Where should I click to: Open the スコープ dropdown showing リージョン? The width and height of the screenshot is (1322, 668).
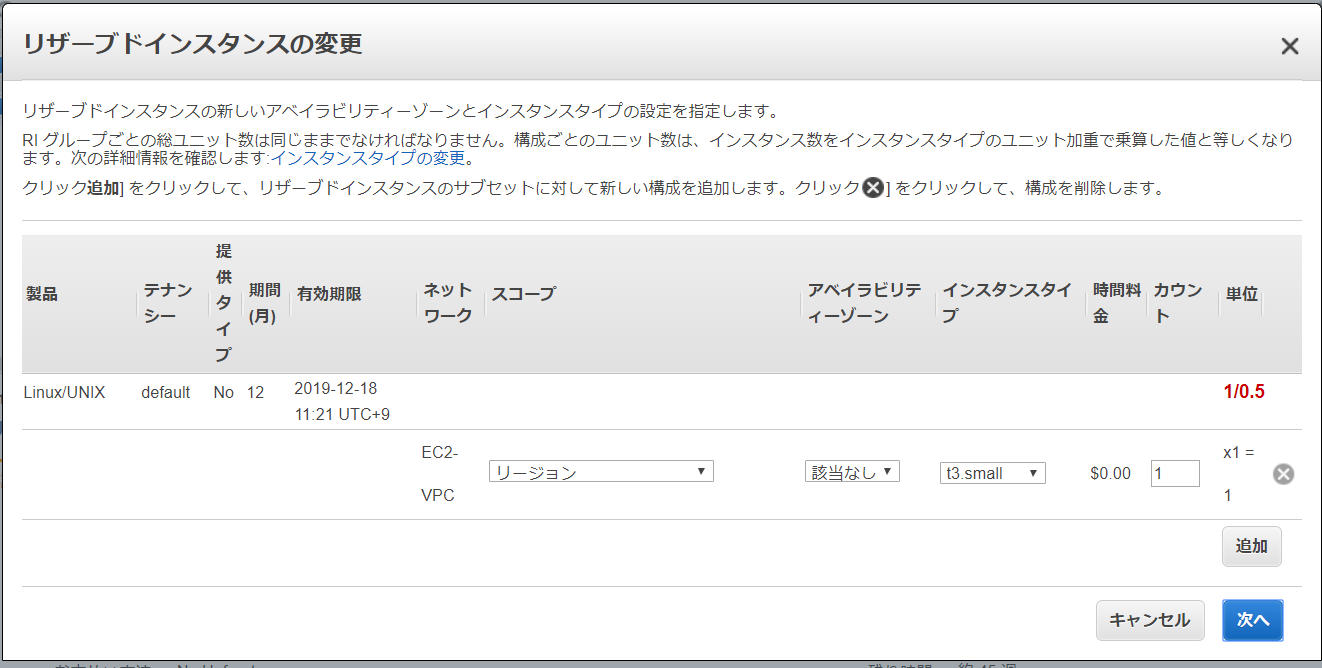click(x=601, y=472)
